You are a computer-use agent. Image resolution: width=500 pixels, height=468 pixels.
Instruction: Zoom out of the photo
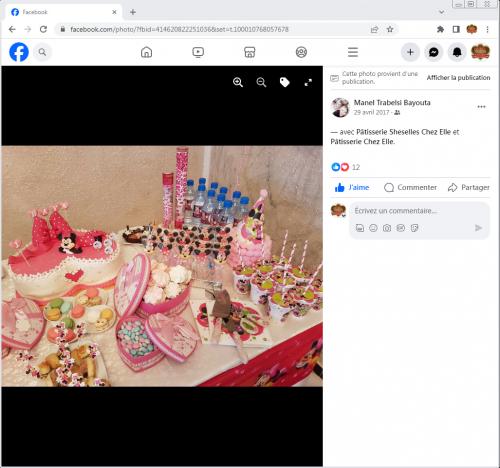tap(261, 82)
